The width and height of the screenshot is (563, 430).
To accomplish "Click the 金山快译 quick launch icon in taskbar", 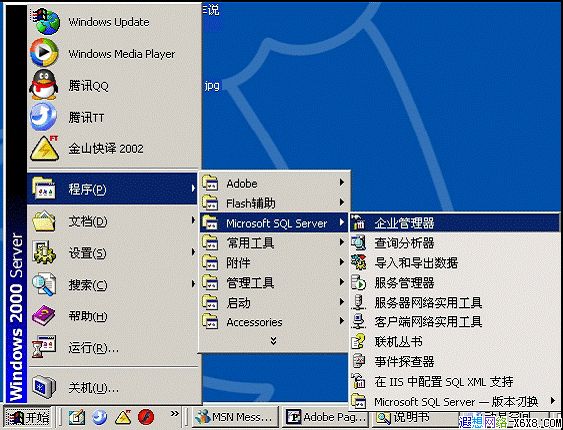I will [x=123, y=417].
